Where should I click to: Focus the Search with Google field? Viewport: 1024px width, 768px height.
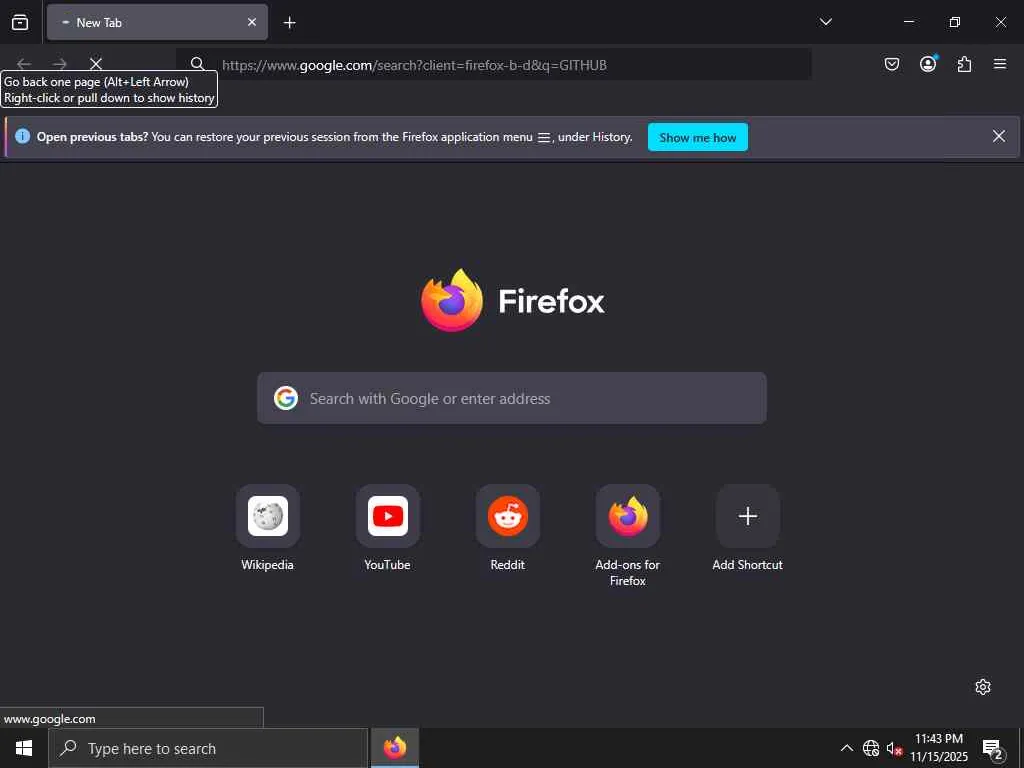click(x=512, y=398)
